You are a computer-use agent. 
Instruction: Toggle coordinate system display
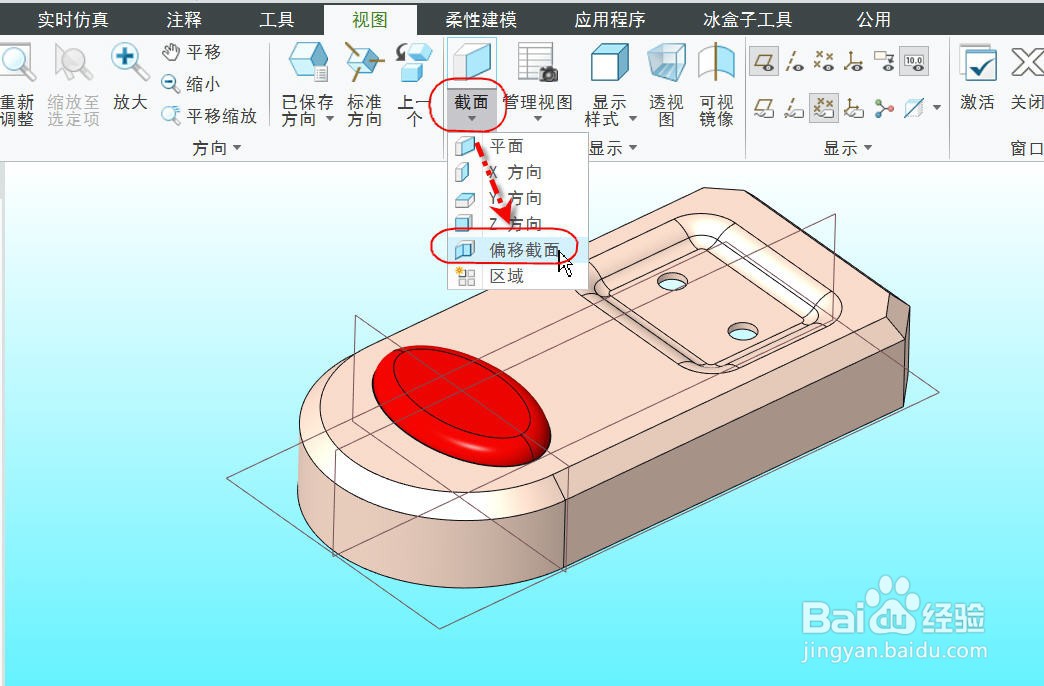(x=855, y=62)
